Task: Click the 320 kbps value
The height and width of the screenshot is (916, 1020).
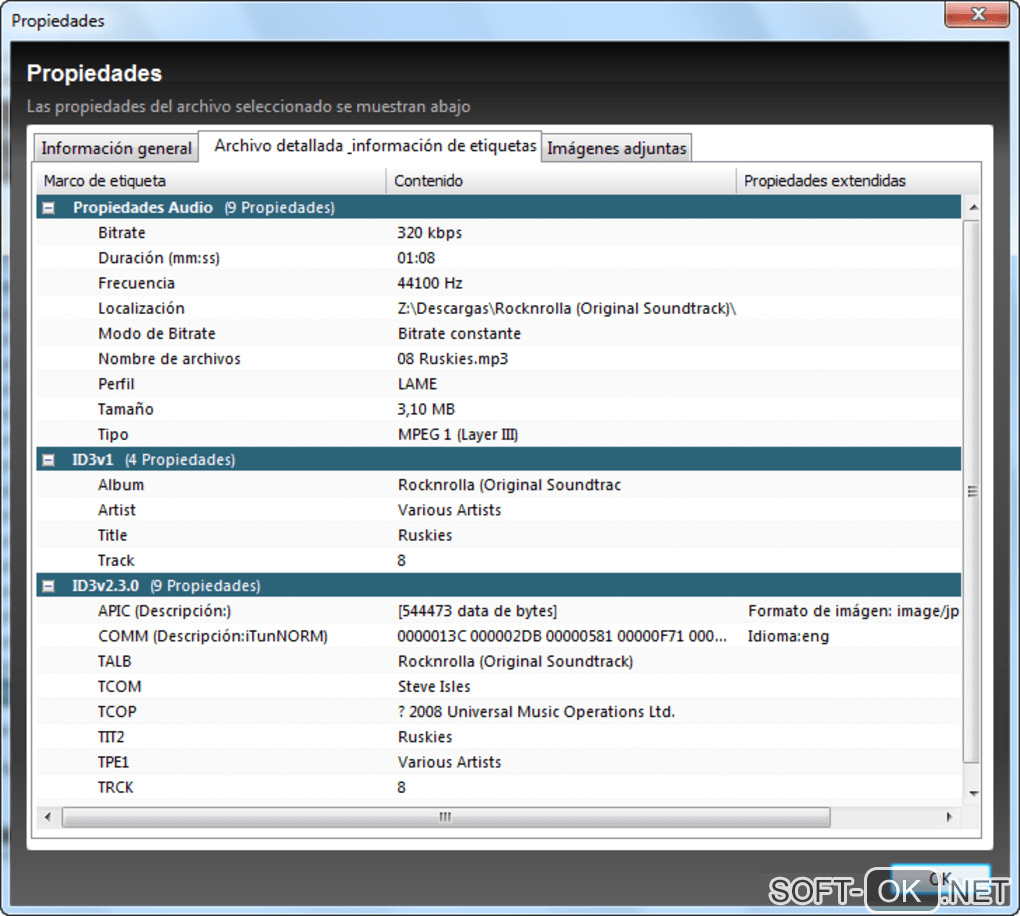Action: (x=429, y=233)
